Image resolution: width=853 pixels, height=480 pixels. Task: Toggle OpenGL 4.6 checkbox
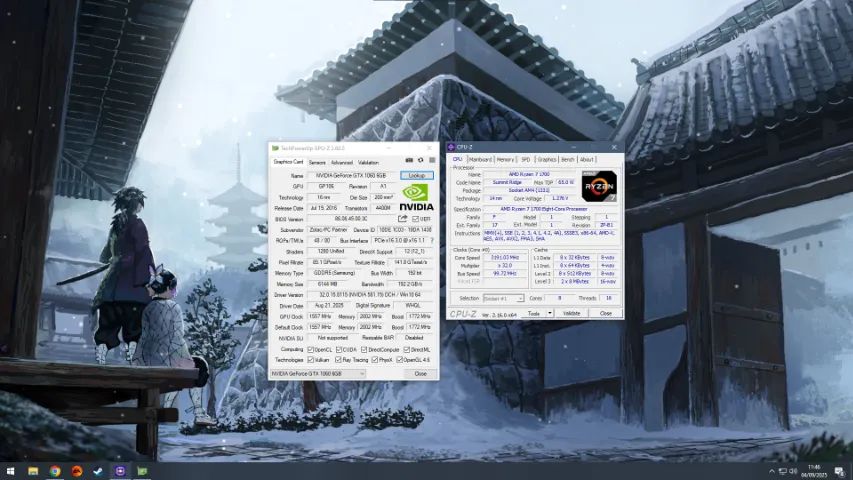coord(400,360)
